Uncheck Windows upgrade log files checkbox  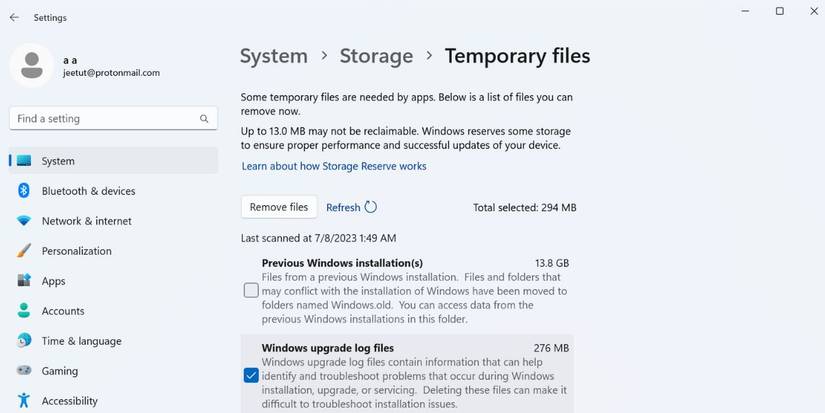click(251, 376)
